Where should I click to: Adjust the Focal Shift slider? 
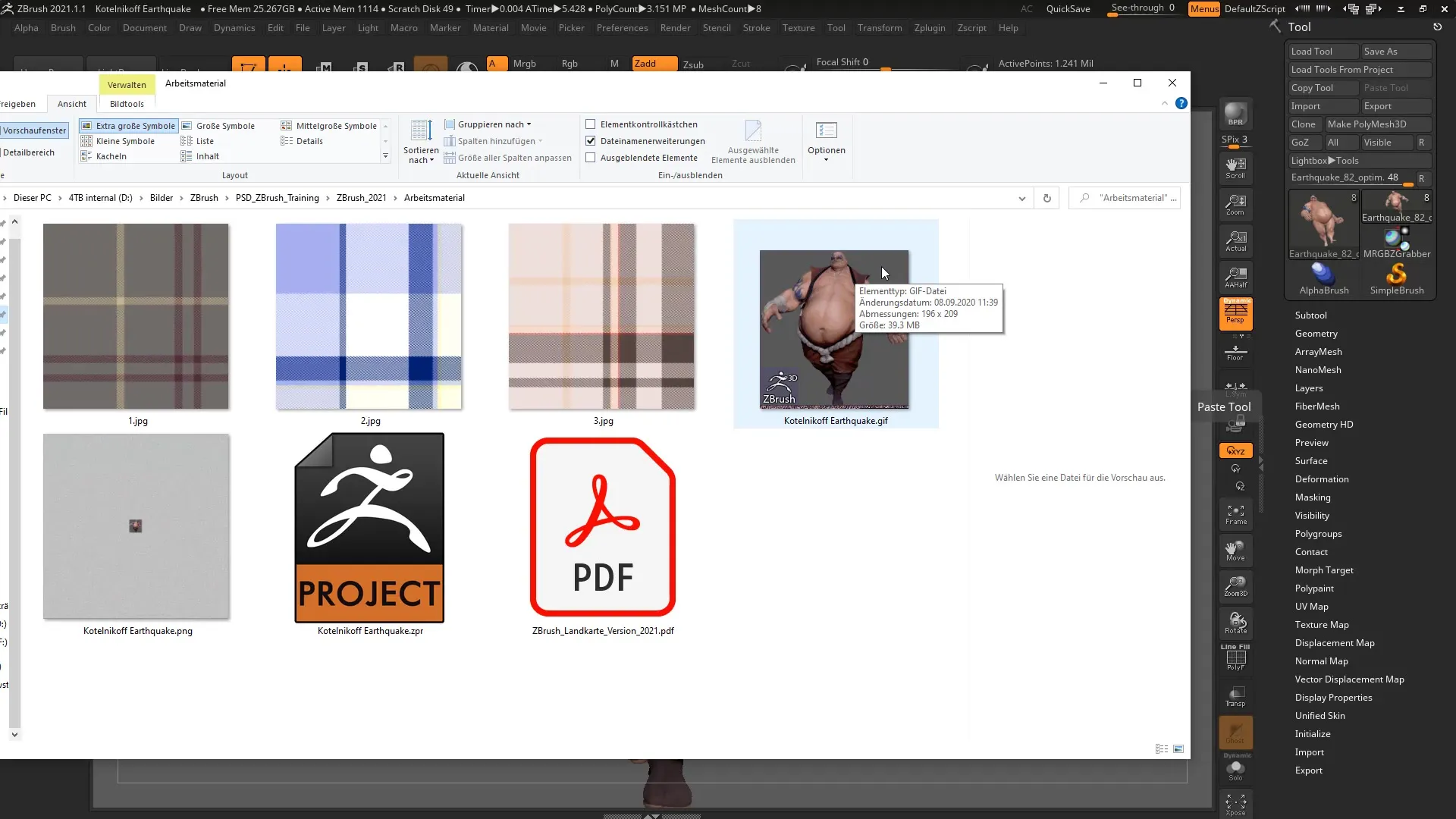885,69
